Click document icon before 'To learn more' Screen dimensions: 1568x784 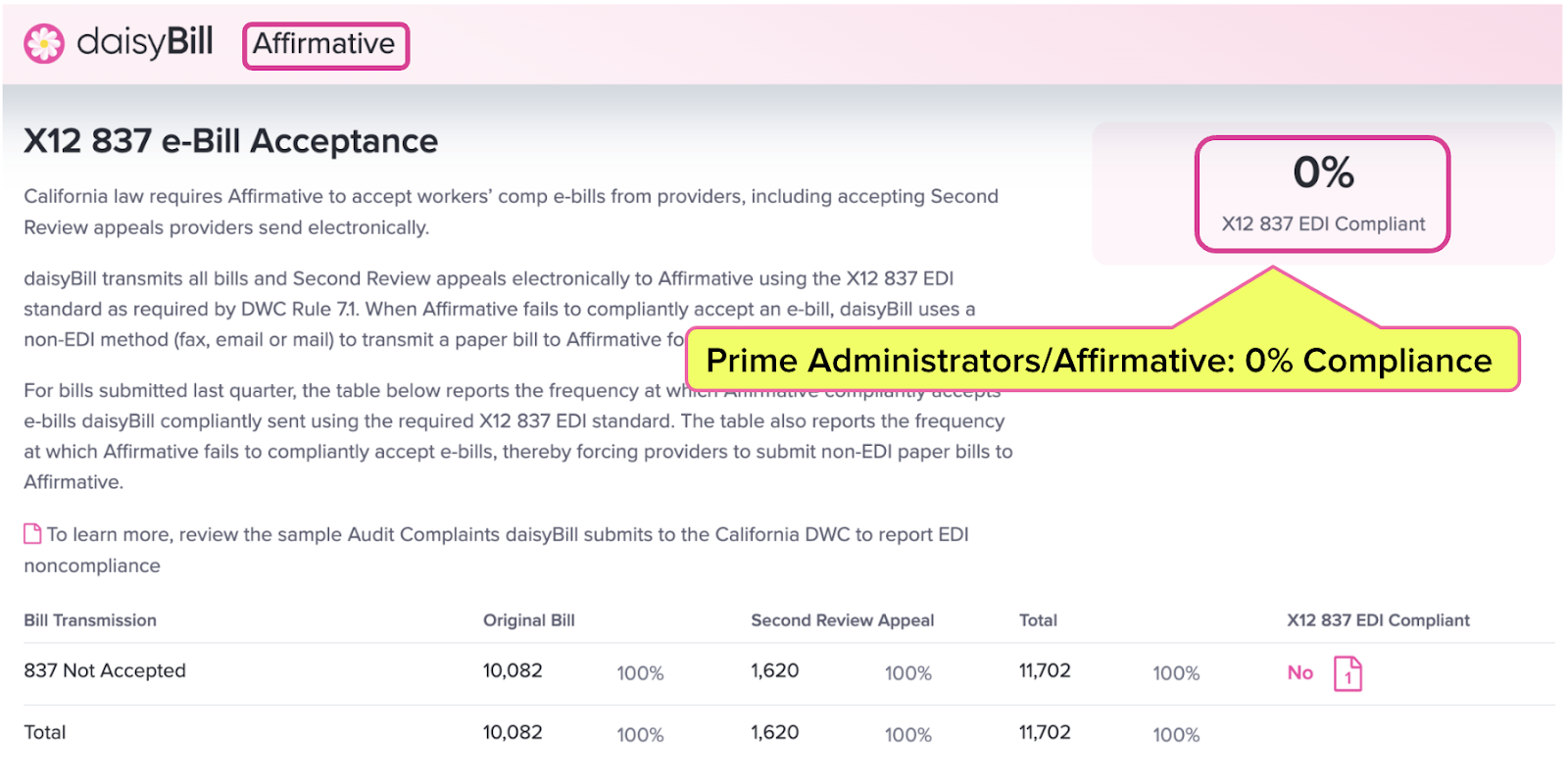[x=32, y=533]
